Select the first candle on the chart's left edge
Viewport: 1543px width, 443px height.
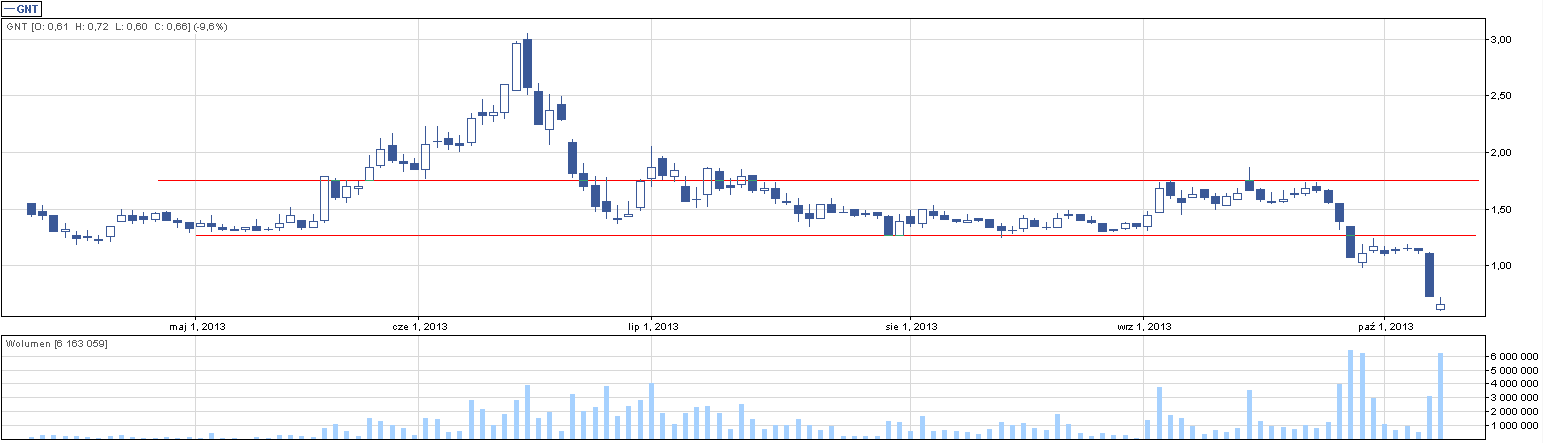(x=31, y=208)
